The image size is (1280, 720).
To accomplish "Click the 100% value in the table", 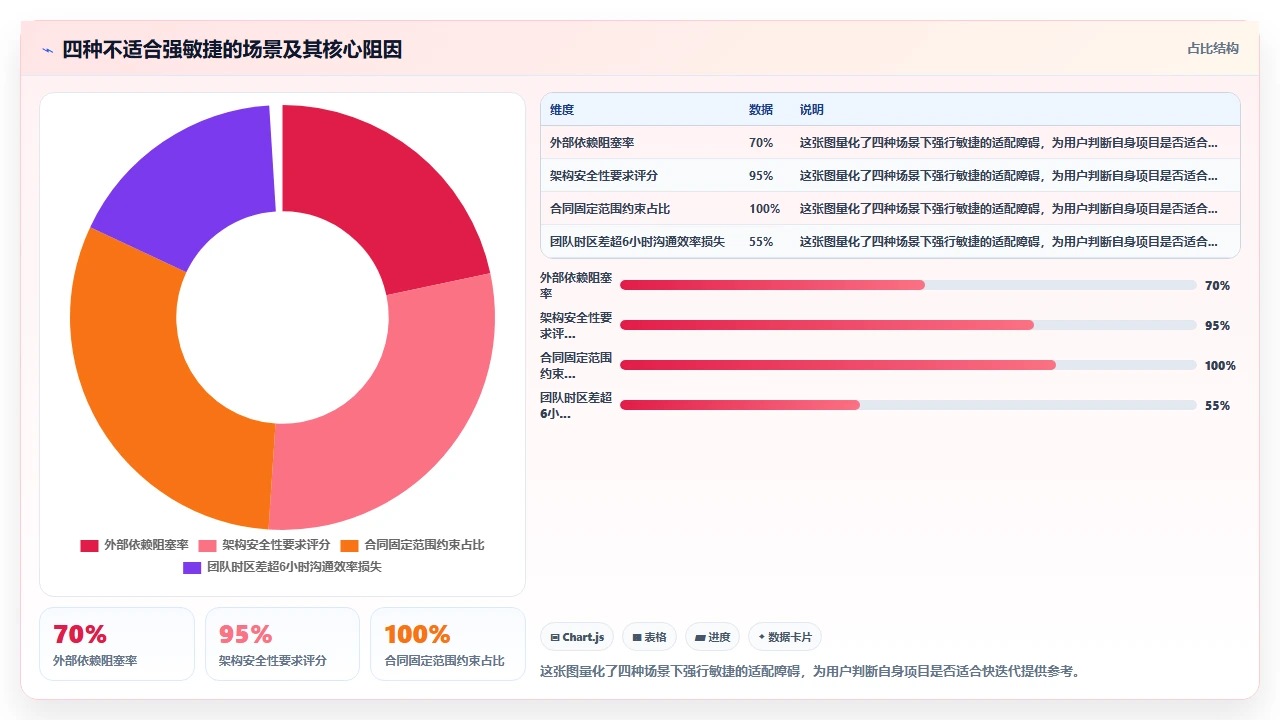I will [764, 209].
